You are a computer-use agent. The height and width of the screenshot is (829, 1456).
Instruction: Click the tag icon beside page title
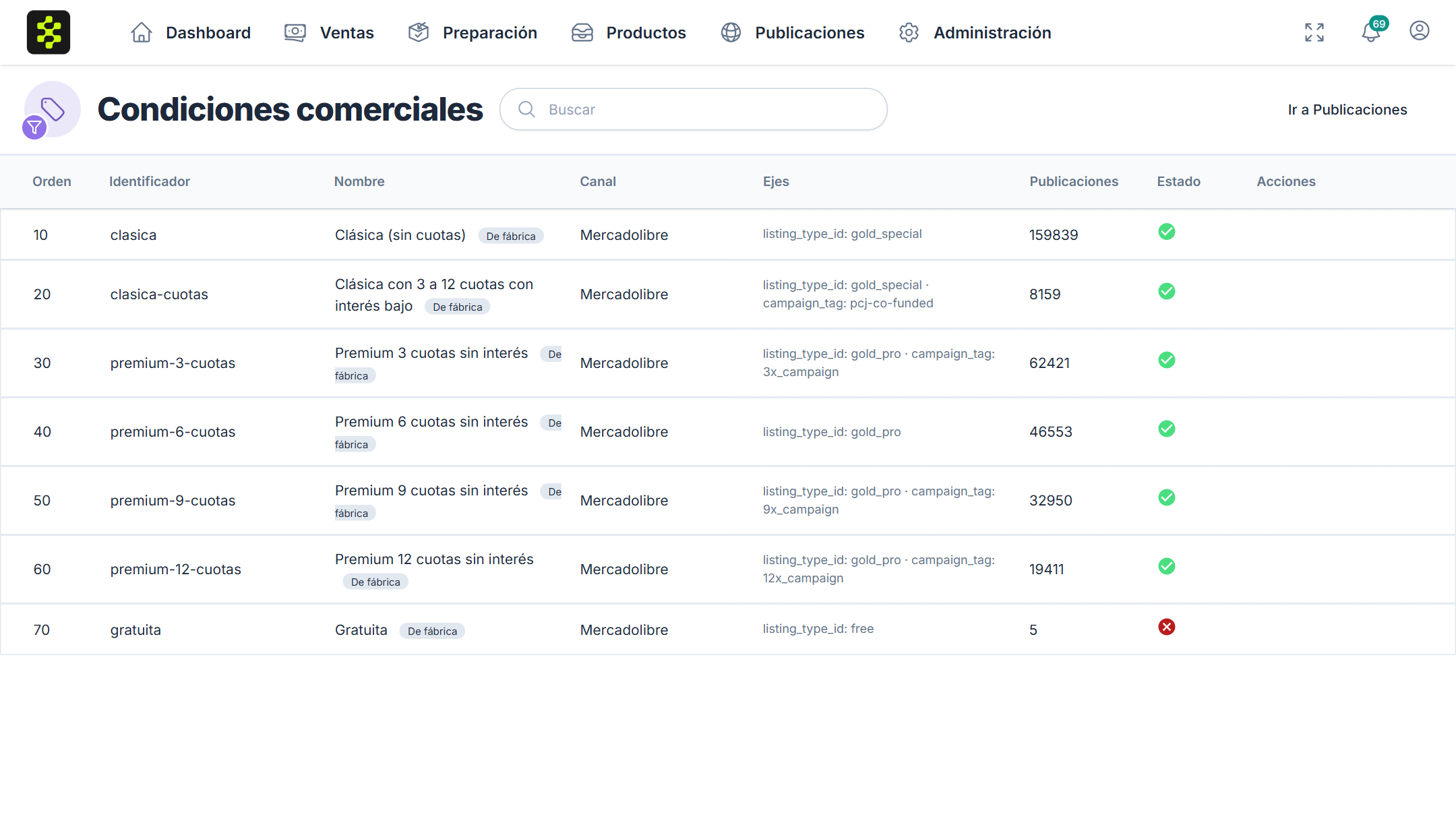[53, 109]
